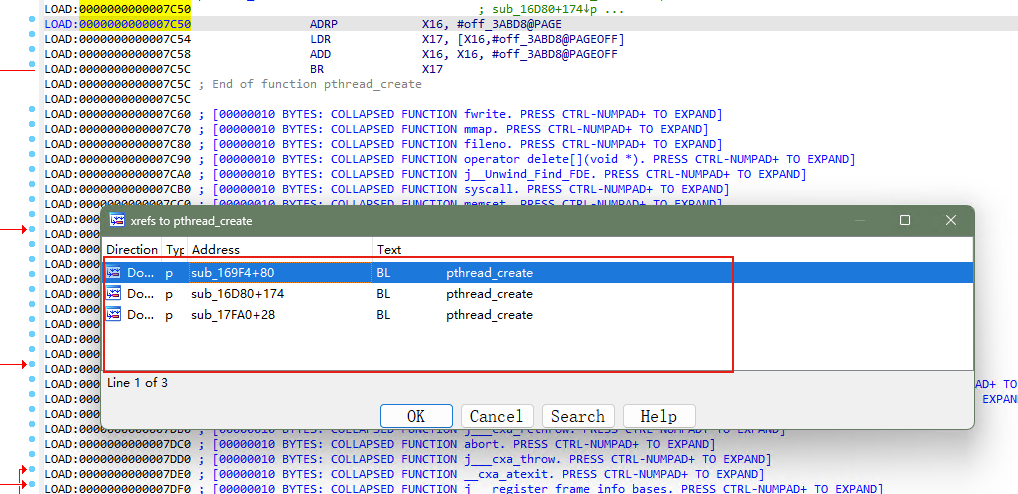Click the Search button in xrefs dialog
This screenshot has width=1018, height=494.
point(578,416)
